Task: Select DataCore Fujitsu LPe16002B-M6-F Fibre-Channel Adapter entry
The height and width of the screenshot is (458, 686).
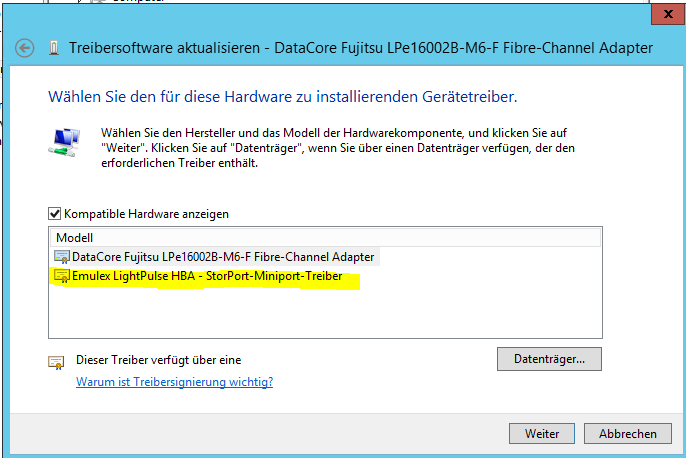Action: click(222, 257)
